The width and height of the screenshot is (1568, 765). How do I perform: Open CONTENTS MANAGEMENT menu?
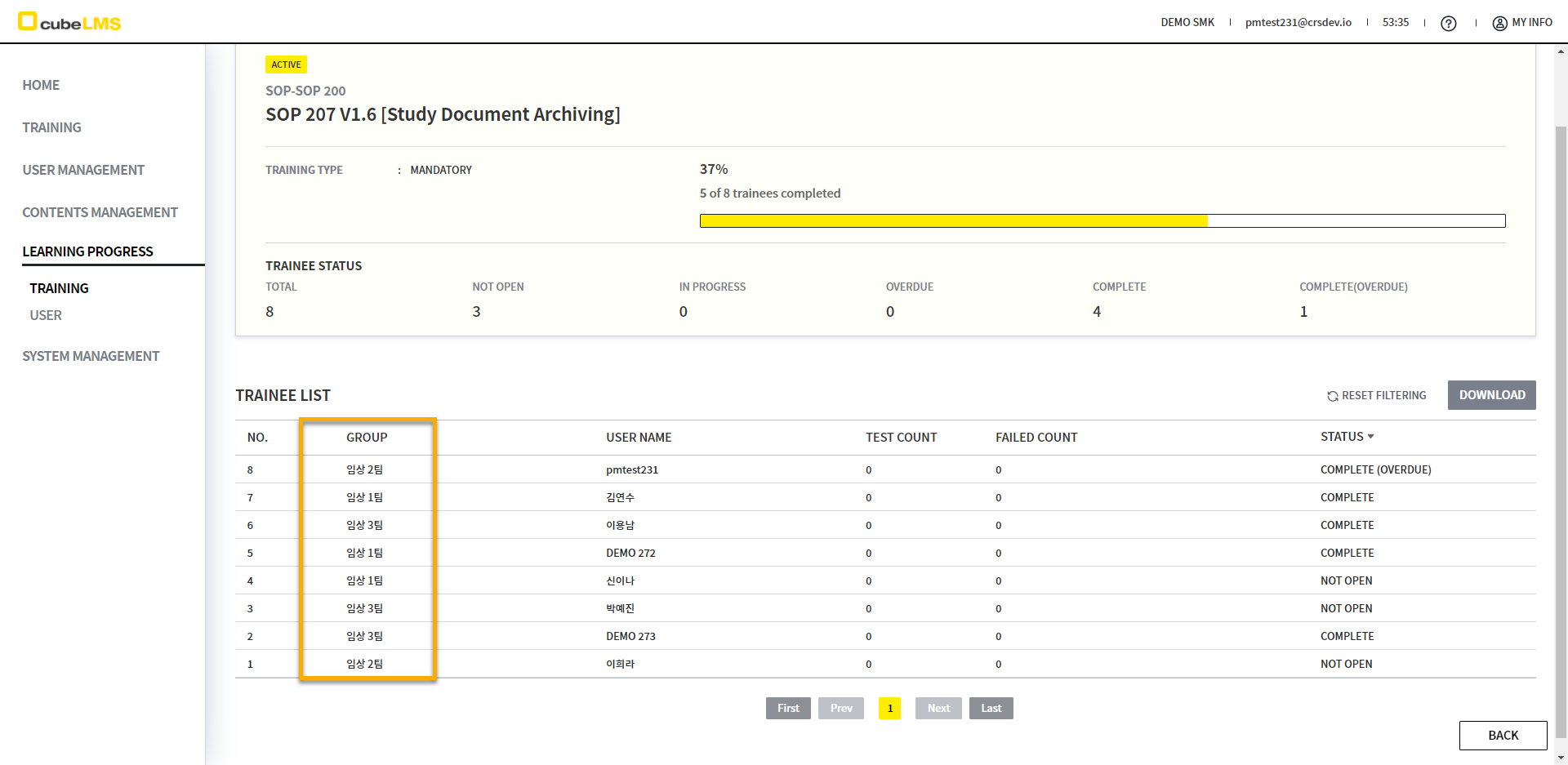100,212
